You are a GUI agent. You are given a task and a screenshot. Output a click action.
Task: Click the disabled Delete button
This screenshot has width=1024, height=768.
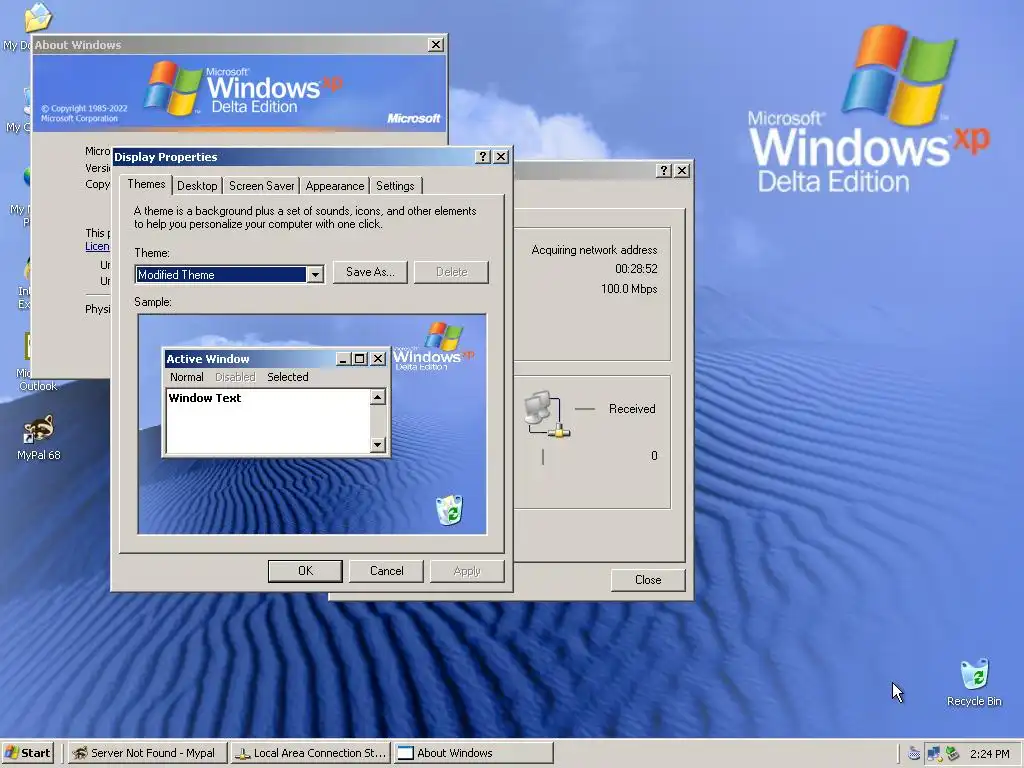pyautogui.click(x=451, y=272)
